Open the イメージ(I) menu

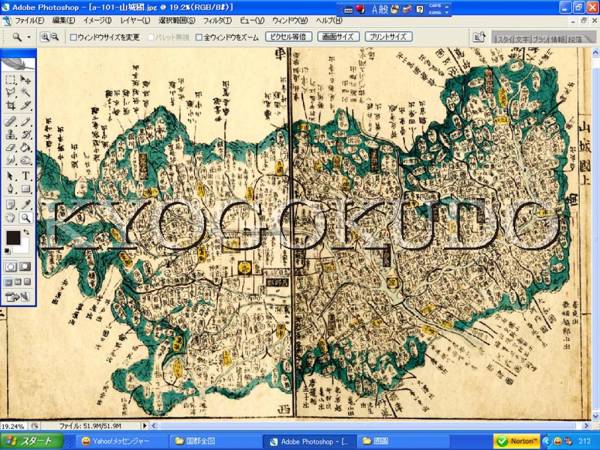[97, 20]
